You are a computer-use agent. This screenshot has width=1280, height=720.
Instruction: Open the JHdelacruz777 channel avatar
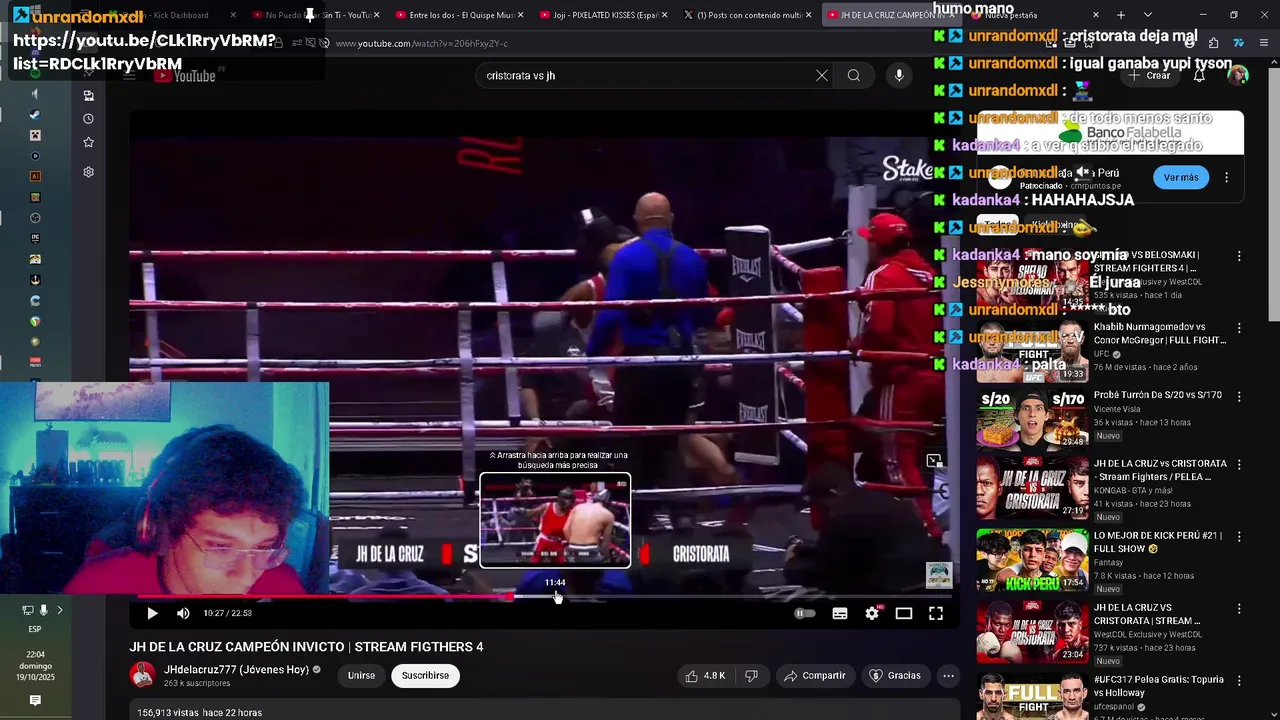pos(142,675)
